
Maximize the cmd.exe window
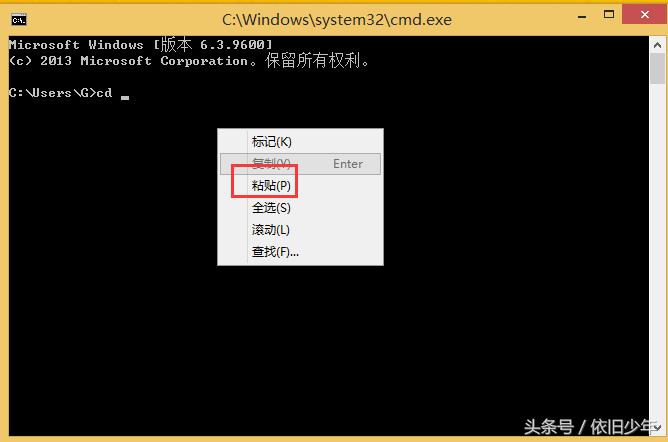[x=609, y=15]
